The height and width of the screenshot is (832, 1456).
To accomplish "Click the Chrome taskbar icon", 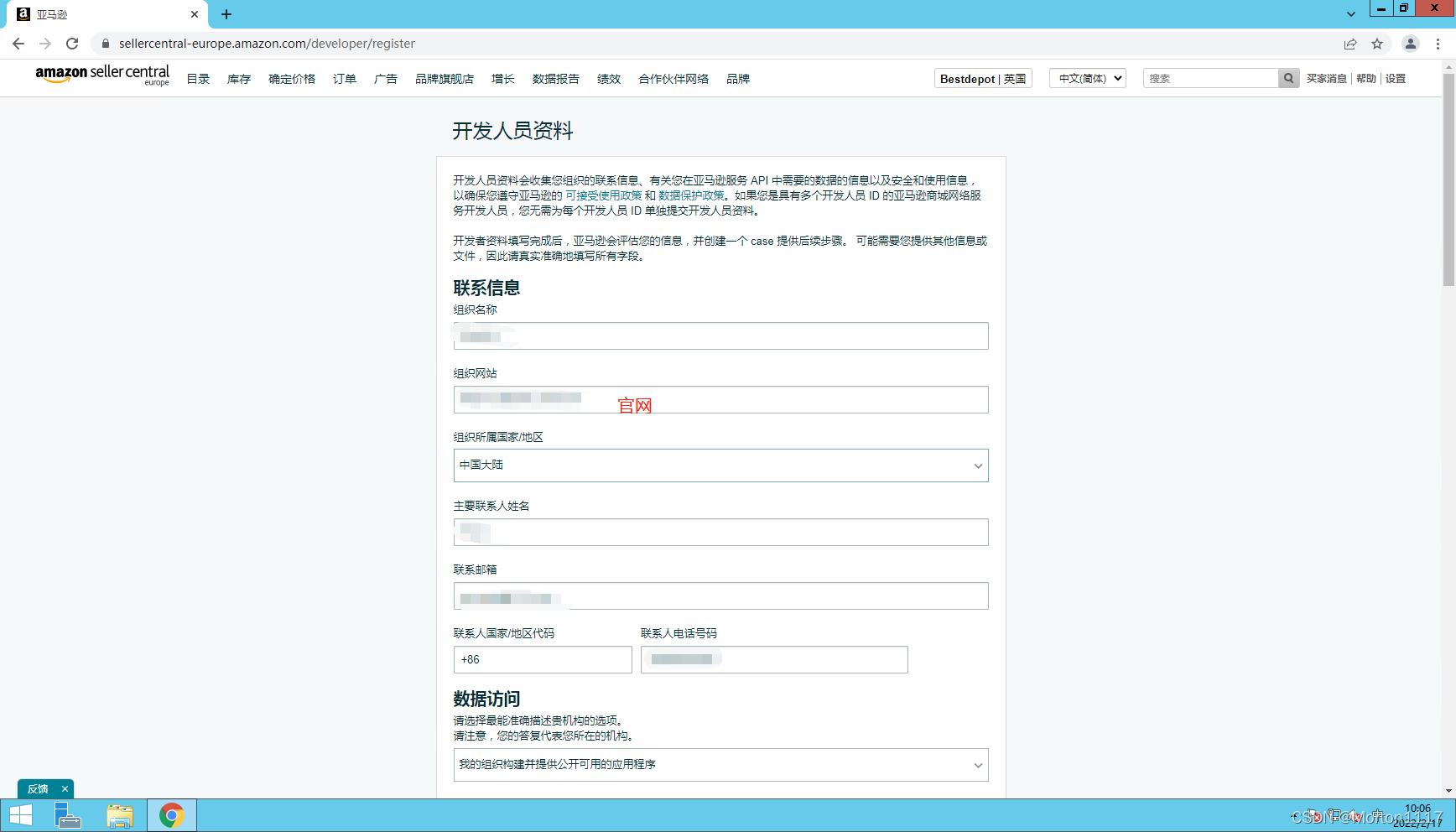I will pos(172,815).
